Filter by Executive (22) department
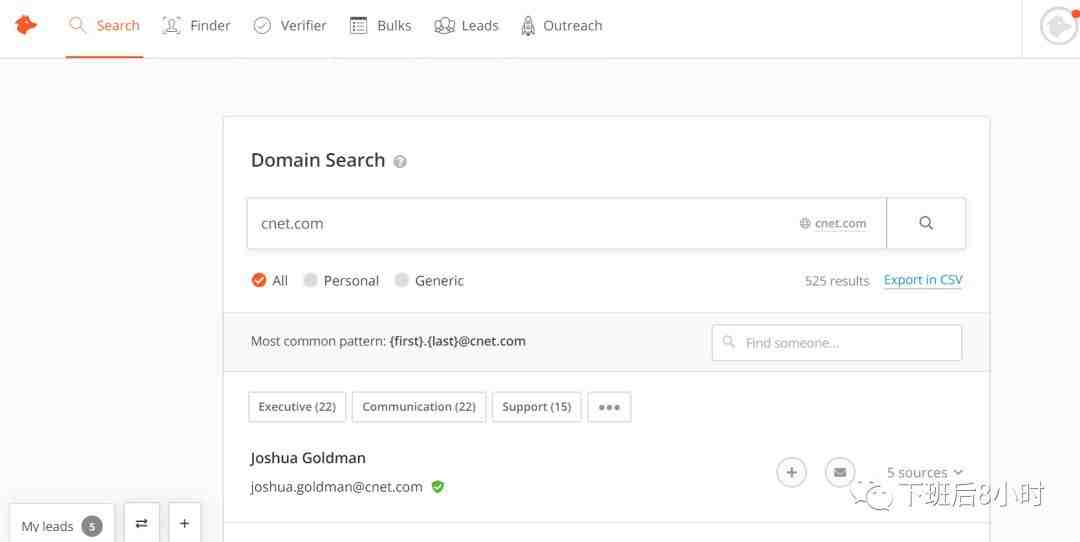1080x542 pixels. pos(297,407)
